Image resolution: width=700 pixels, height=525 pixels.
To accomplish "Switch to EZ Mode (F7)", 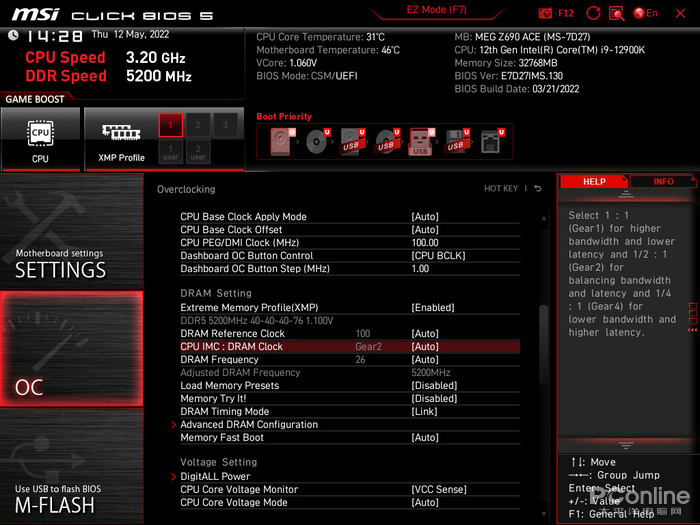I will tap(436, 9).
